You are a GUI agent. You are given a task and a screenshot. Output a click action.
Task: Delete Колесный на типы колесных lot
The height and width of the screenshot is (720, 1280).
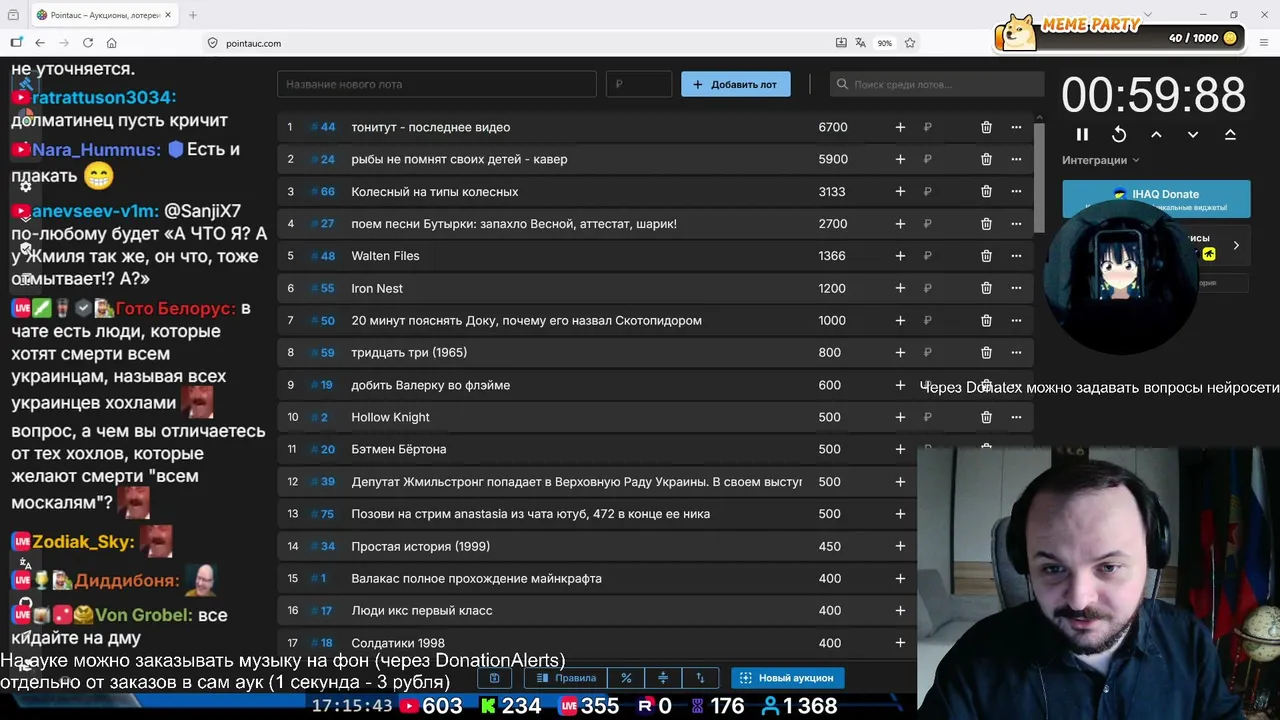point(986,191)
